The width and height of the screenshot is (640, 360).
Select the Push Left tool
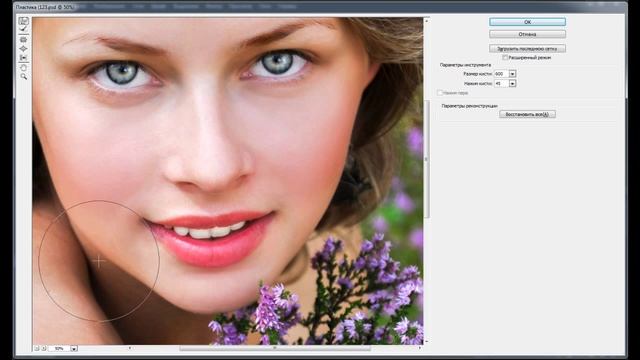23,58
